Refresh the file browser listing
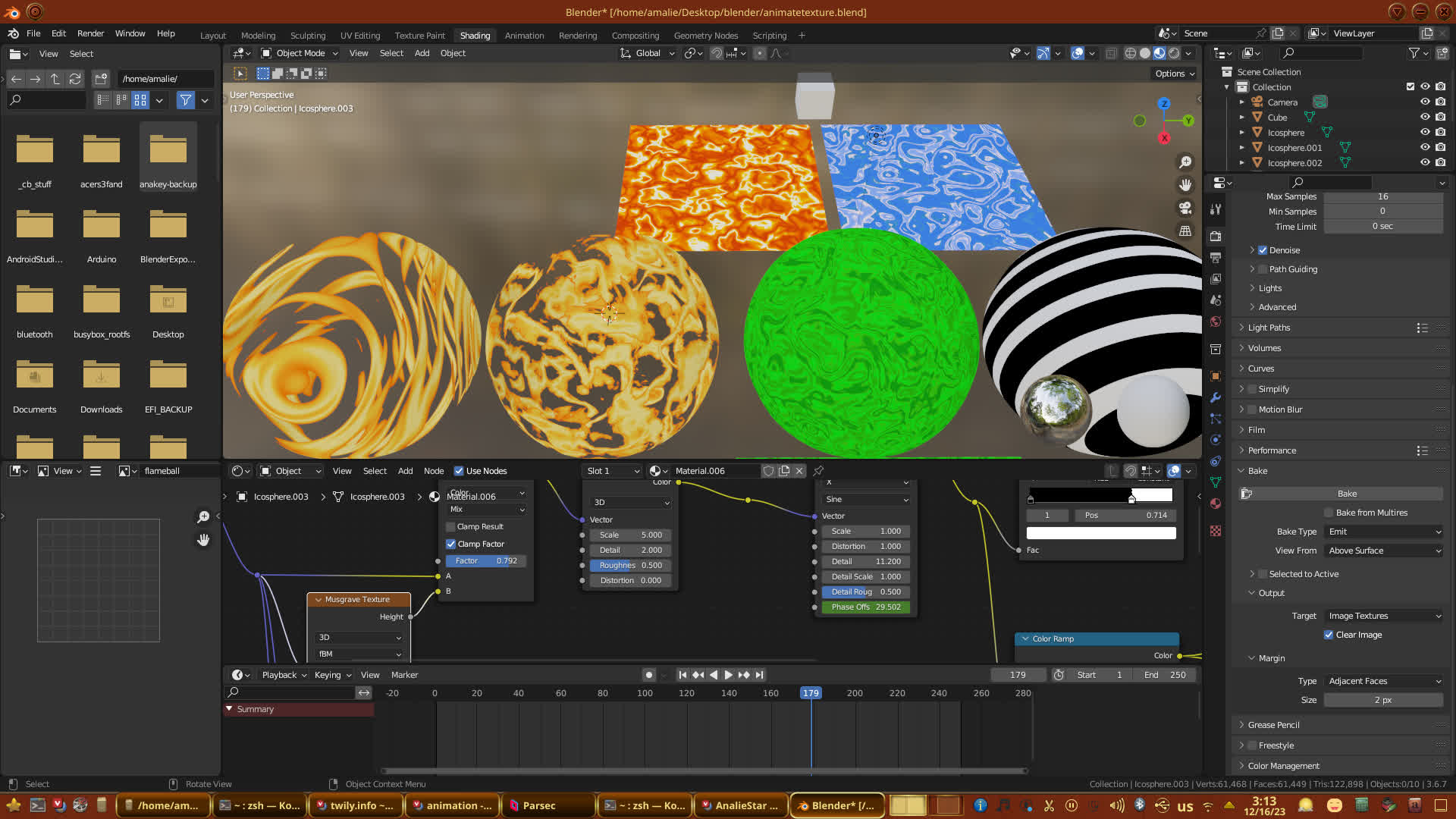This screenshot has height=819, width=1456. 74,79
